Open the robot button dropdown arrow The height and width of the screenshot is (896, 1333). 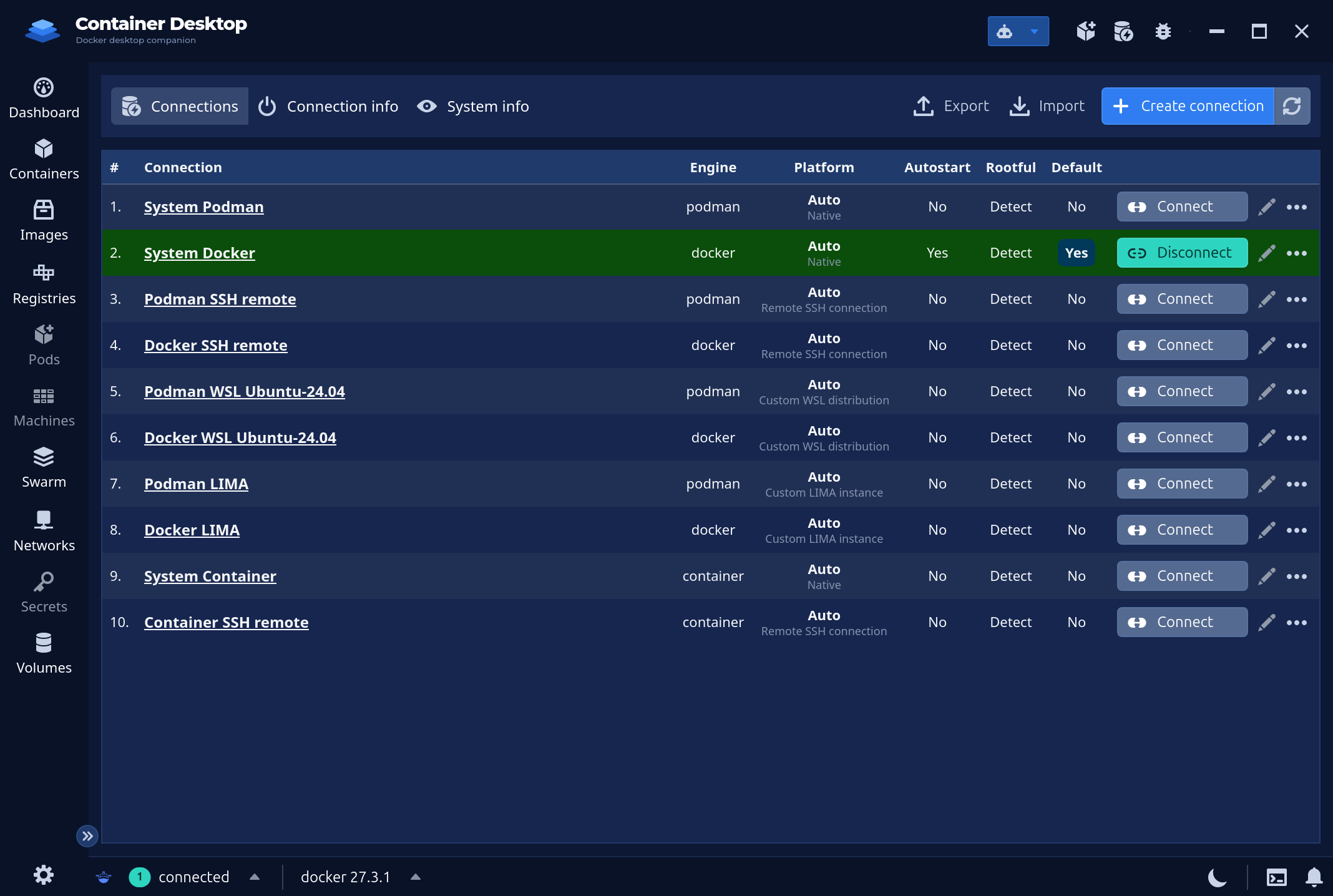pos(1034,31)
